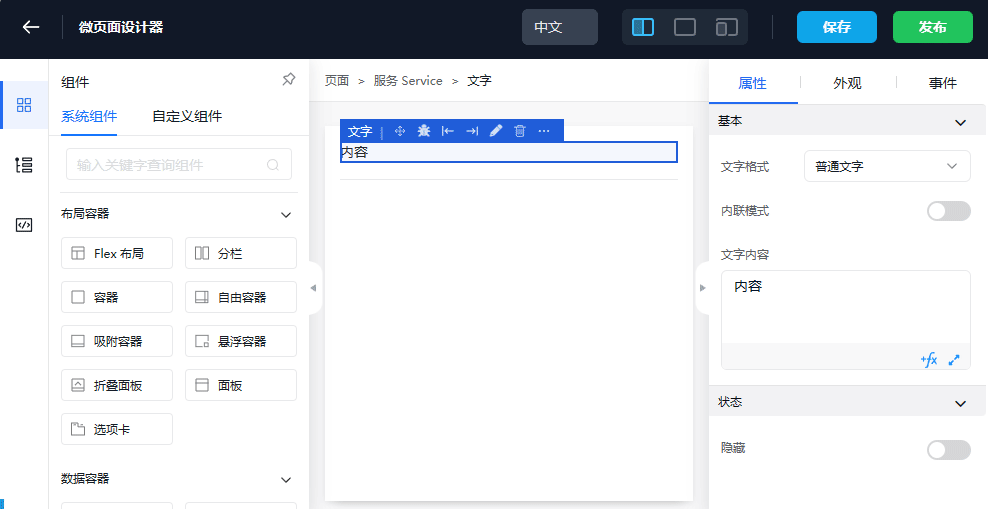Click the back arrow in header
This screenshot has height=509, width=988.
tap(31, 27)
